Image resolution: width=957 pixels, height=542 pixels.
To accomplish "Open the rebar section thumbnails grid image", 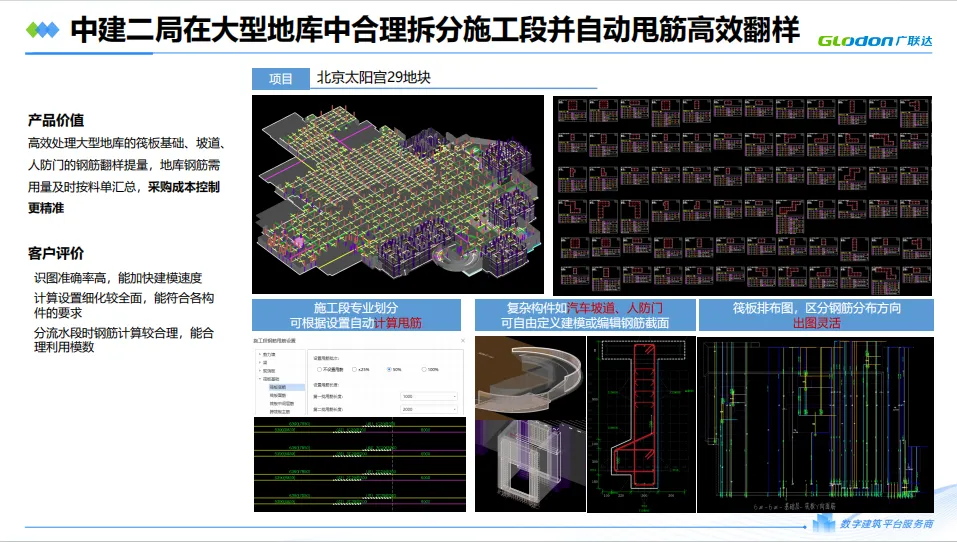I will [742, 195].
